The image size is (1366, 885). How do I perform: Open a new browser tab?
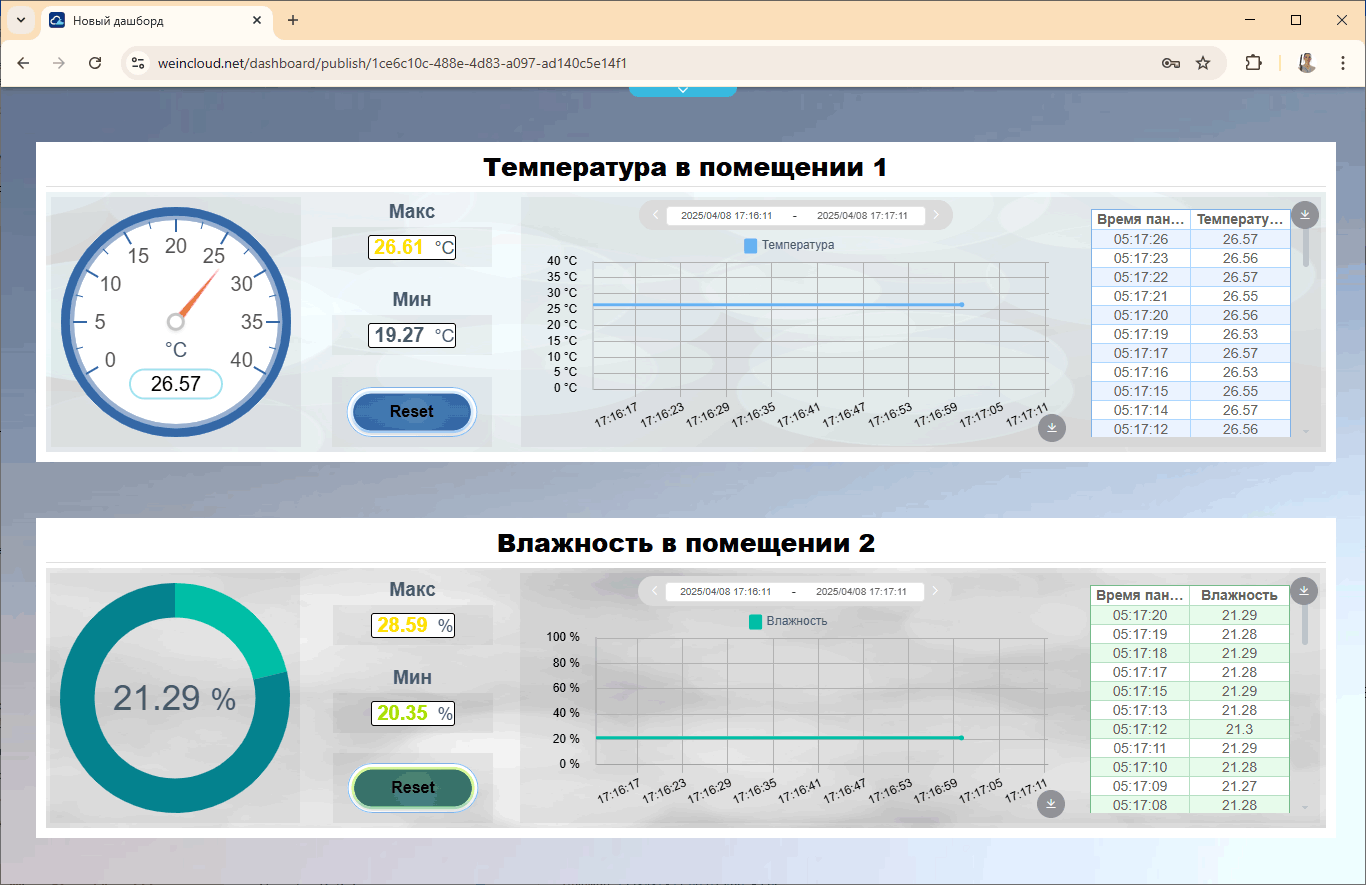(x=293, y=20)
